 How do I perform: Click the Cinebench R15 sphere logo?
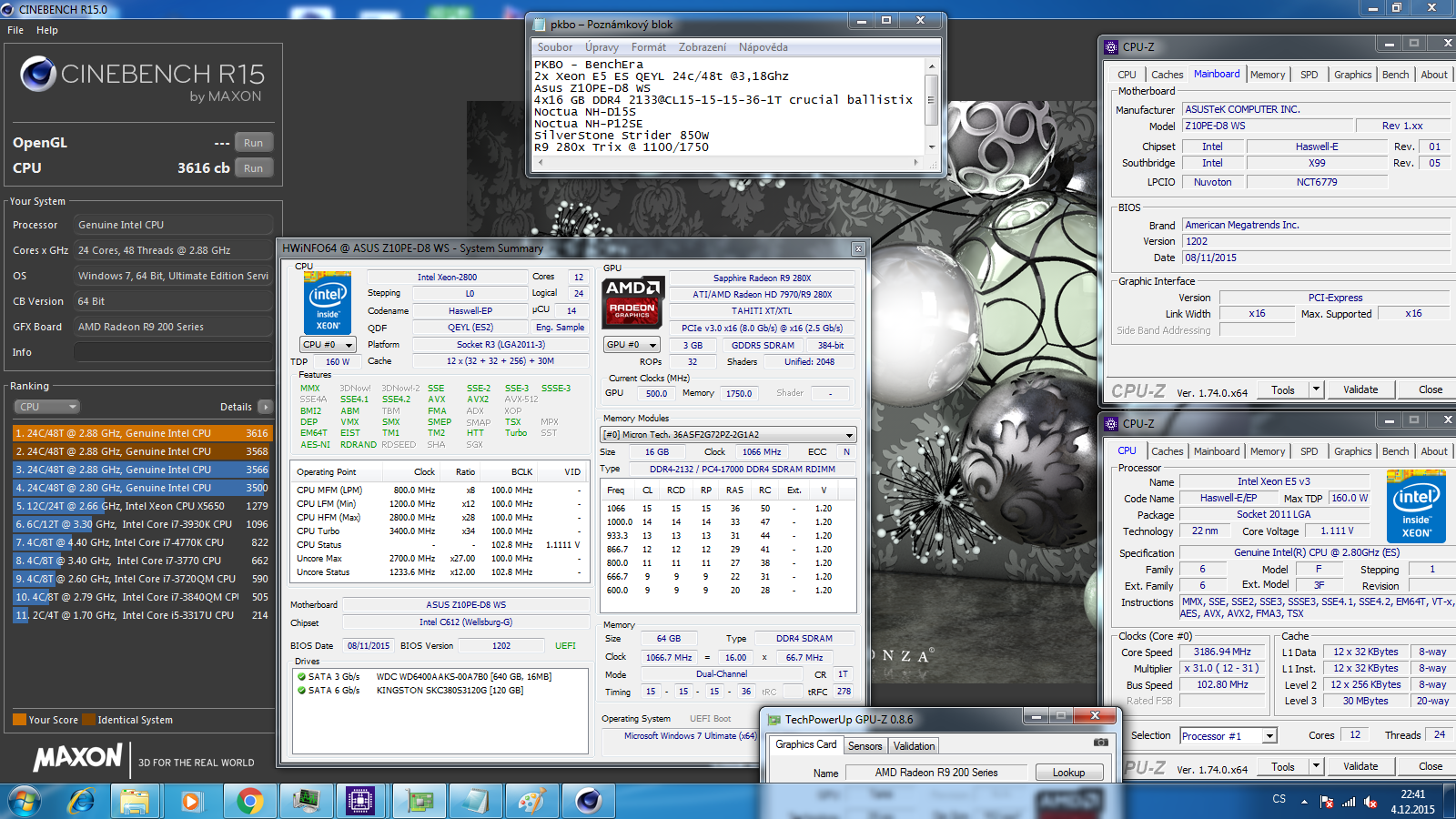(38, 74)
